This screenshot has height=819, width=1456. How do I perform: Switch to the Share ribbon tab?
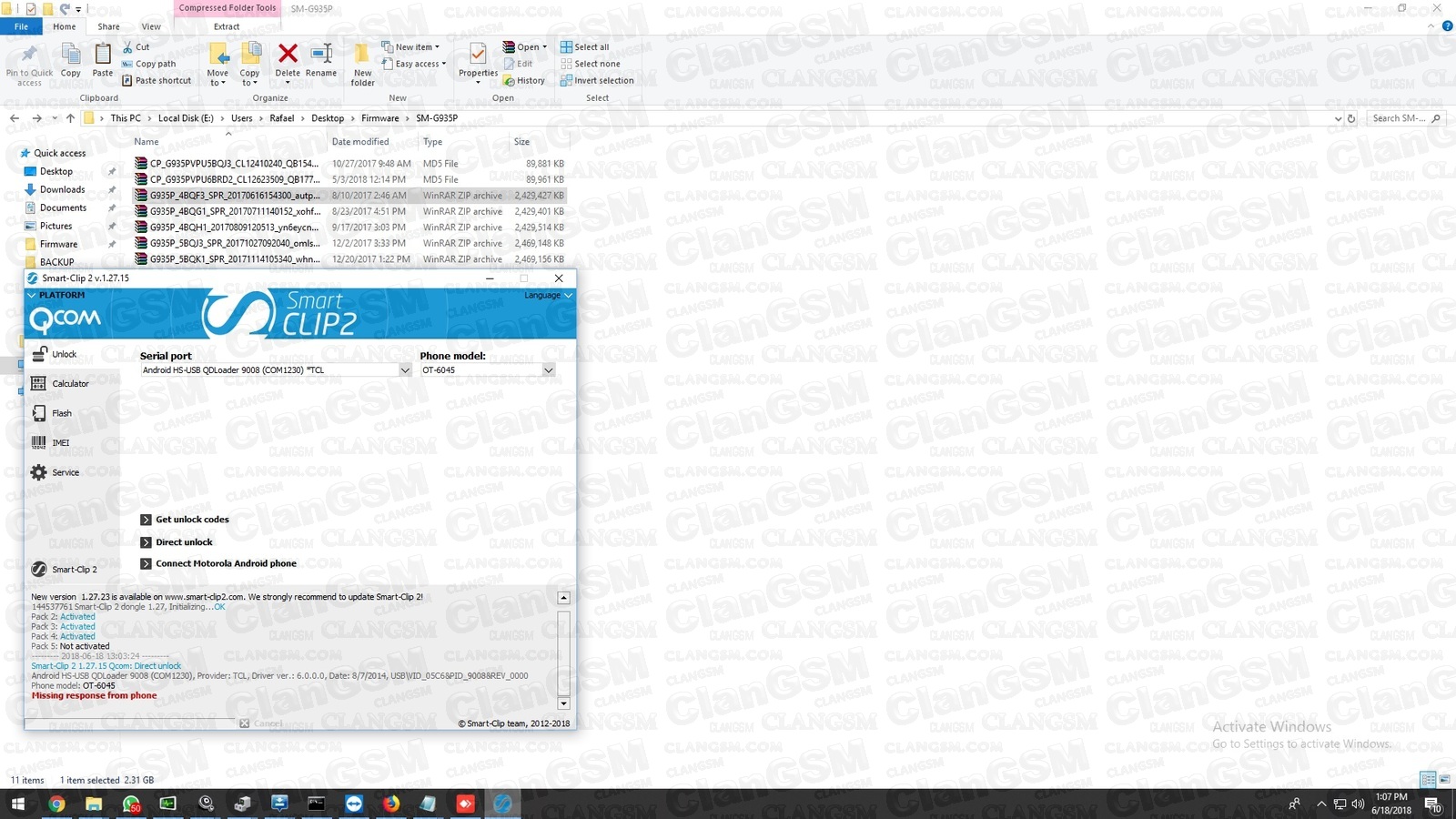[108, 26]
